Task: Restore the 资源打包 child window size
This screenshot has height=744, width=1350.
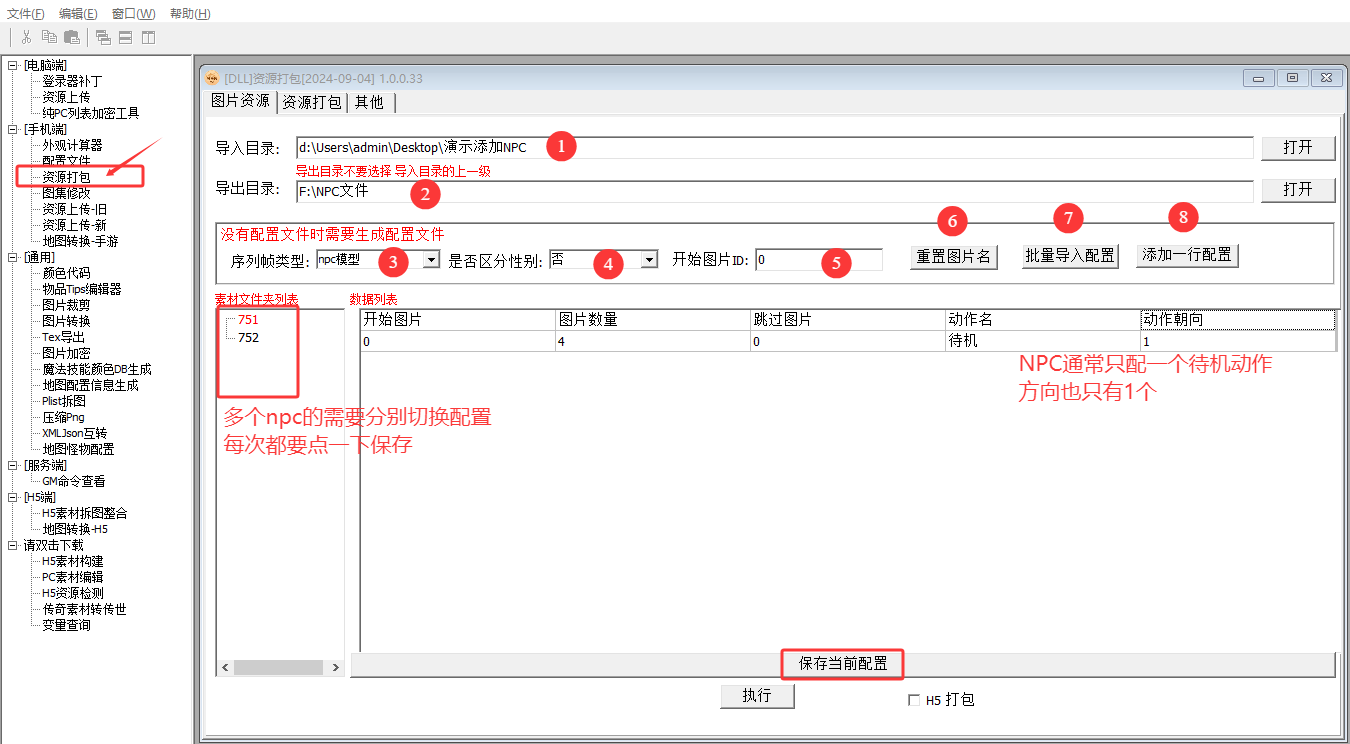Action: [x=1292, y=78]
